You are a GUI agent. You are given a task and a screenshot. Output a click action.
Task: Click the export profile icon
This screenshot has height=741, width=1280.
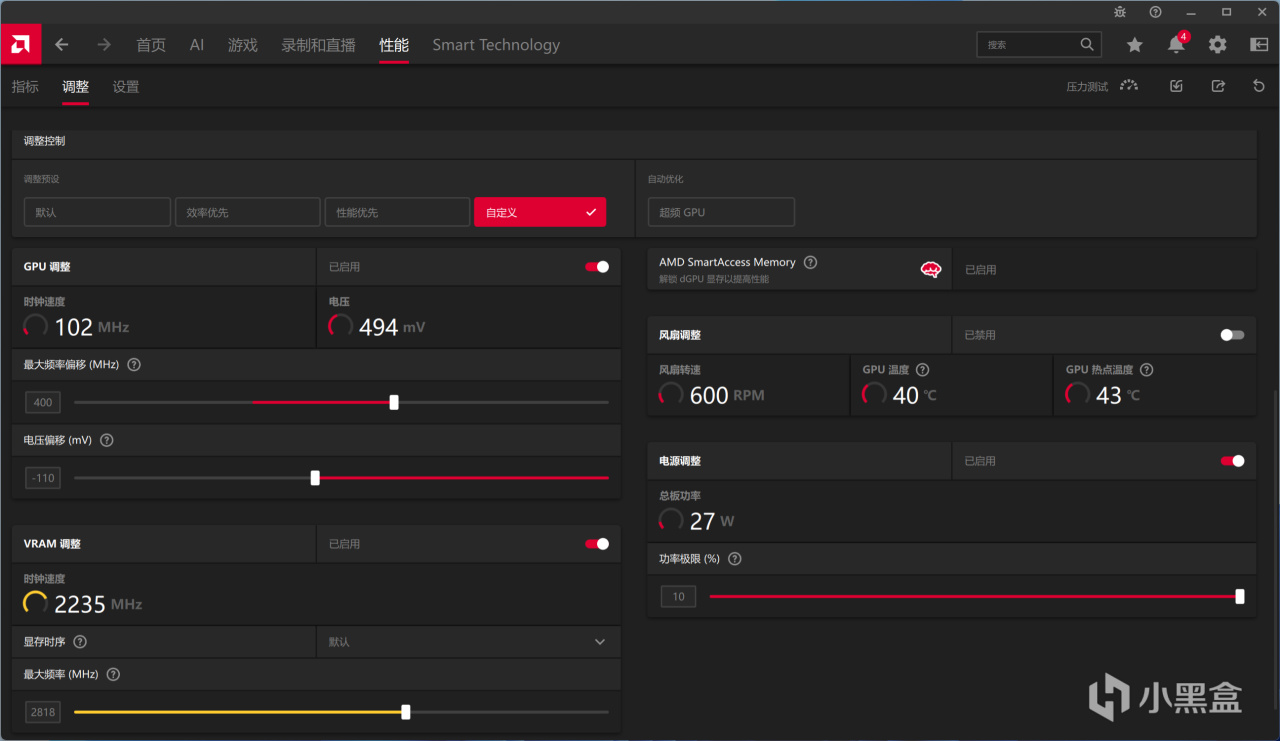(x=1218, y=86)
